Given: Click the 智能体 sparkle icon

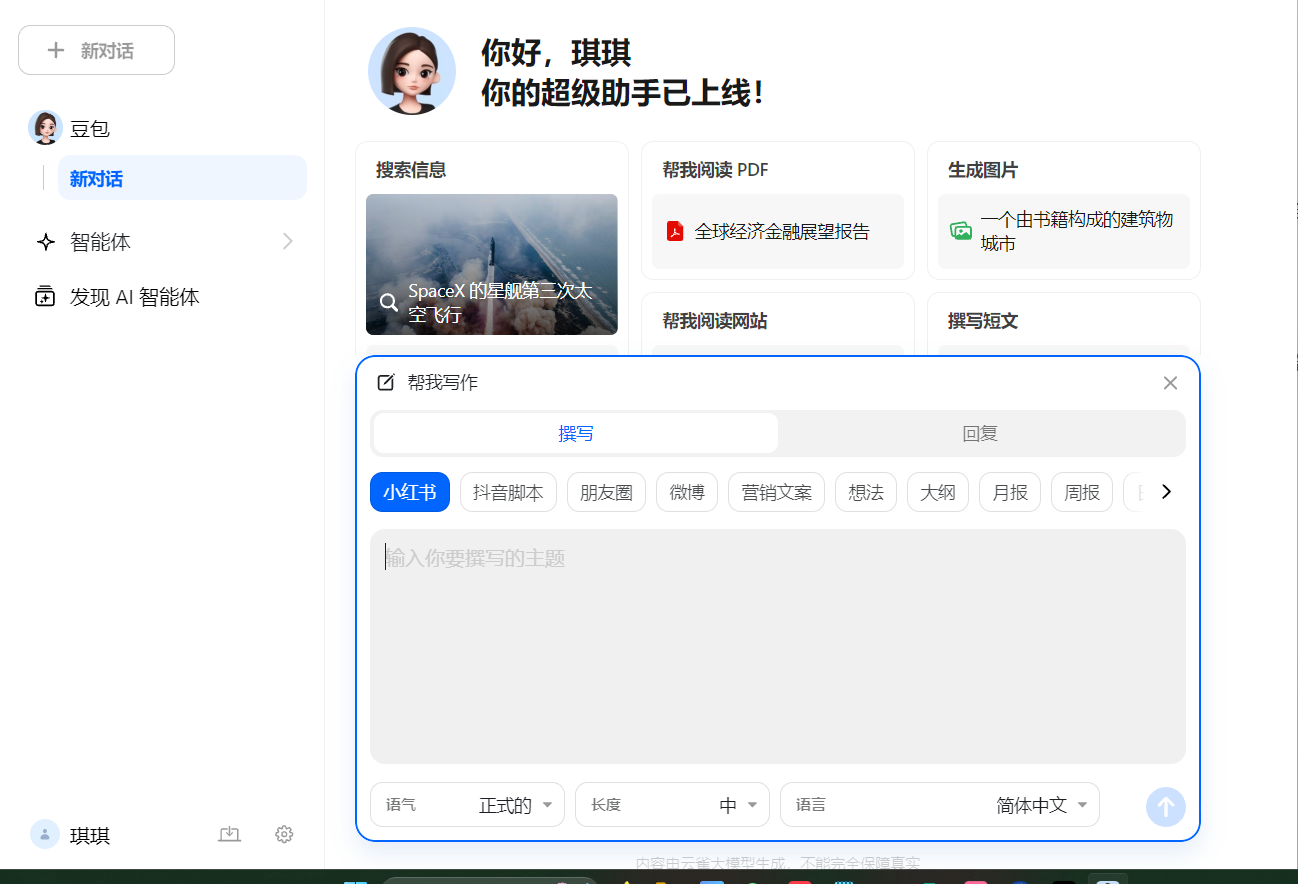Looking at the screenshot, I should 45,241.
